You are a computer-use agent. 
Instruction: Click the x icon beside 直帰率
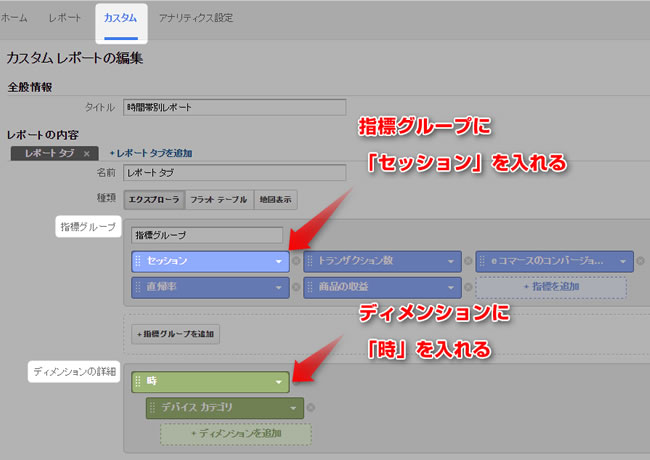coord(297,287)
